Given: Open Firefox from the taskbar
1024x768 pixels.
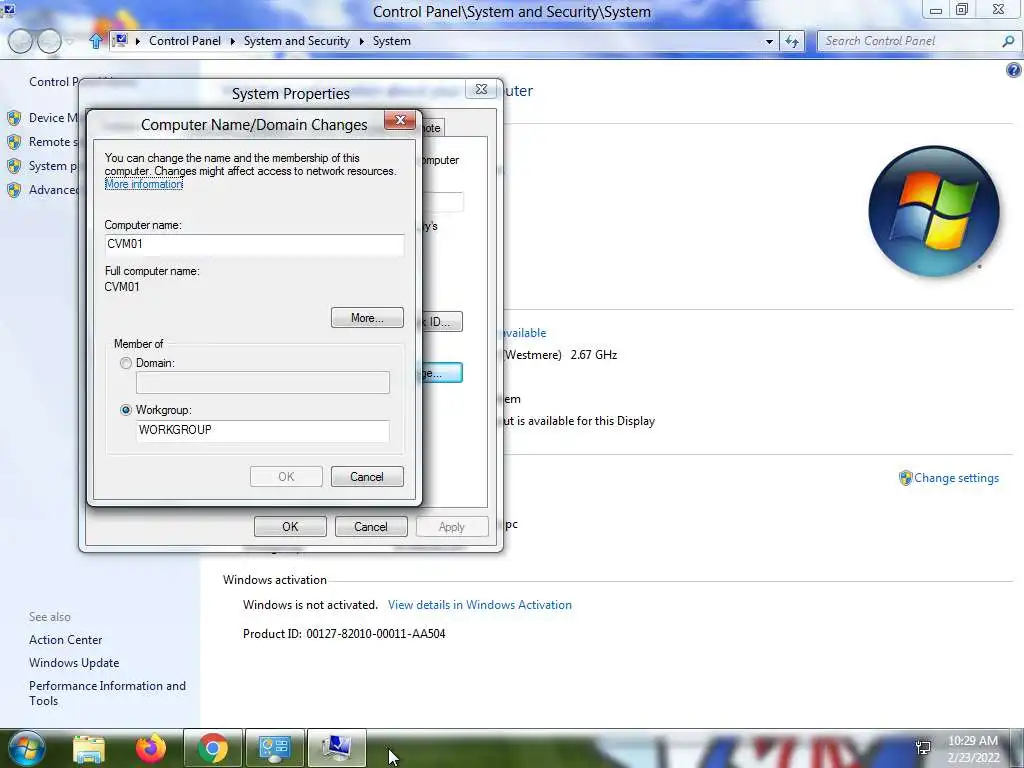Looking at the screenshot, I should 151,748.
